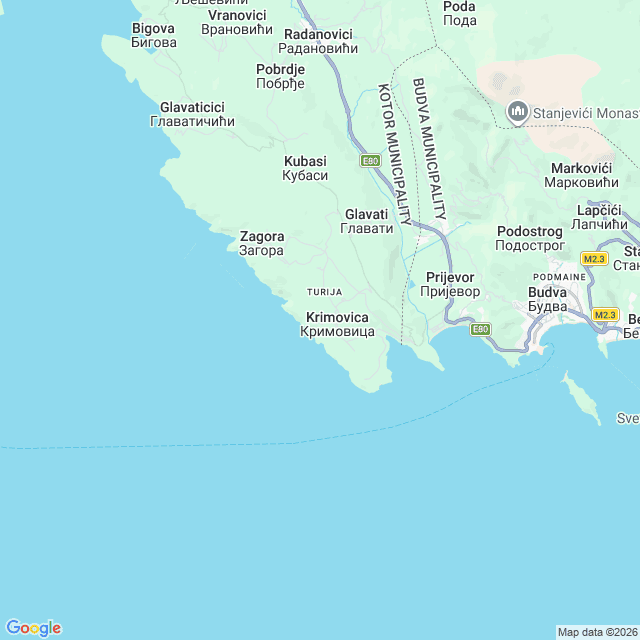The image size is (640, 640).
Task: Click the M2.3 road shield near Podmaine
Action: (594, 259)
